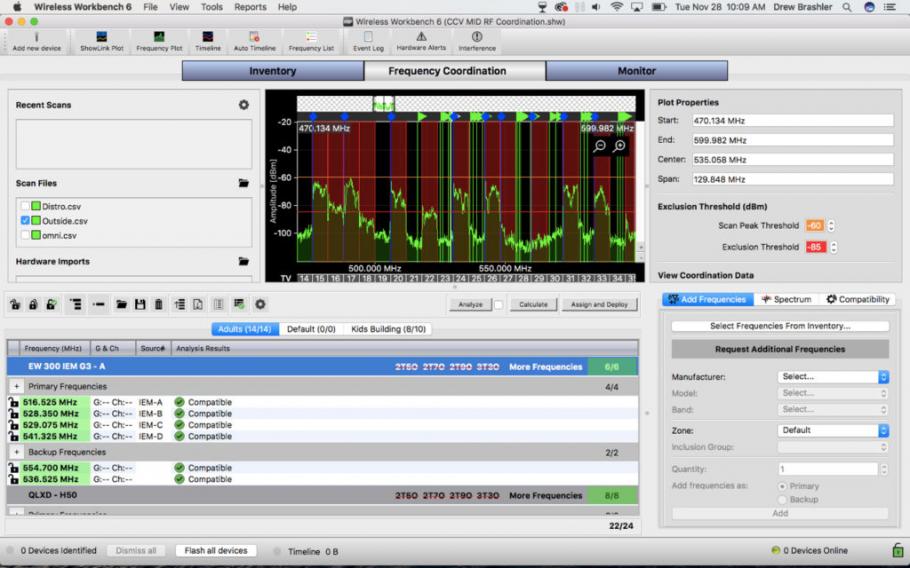Click the Calculate button
The width and height of the screenshot is (910, 568).
coord(533,305)
